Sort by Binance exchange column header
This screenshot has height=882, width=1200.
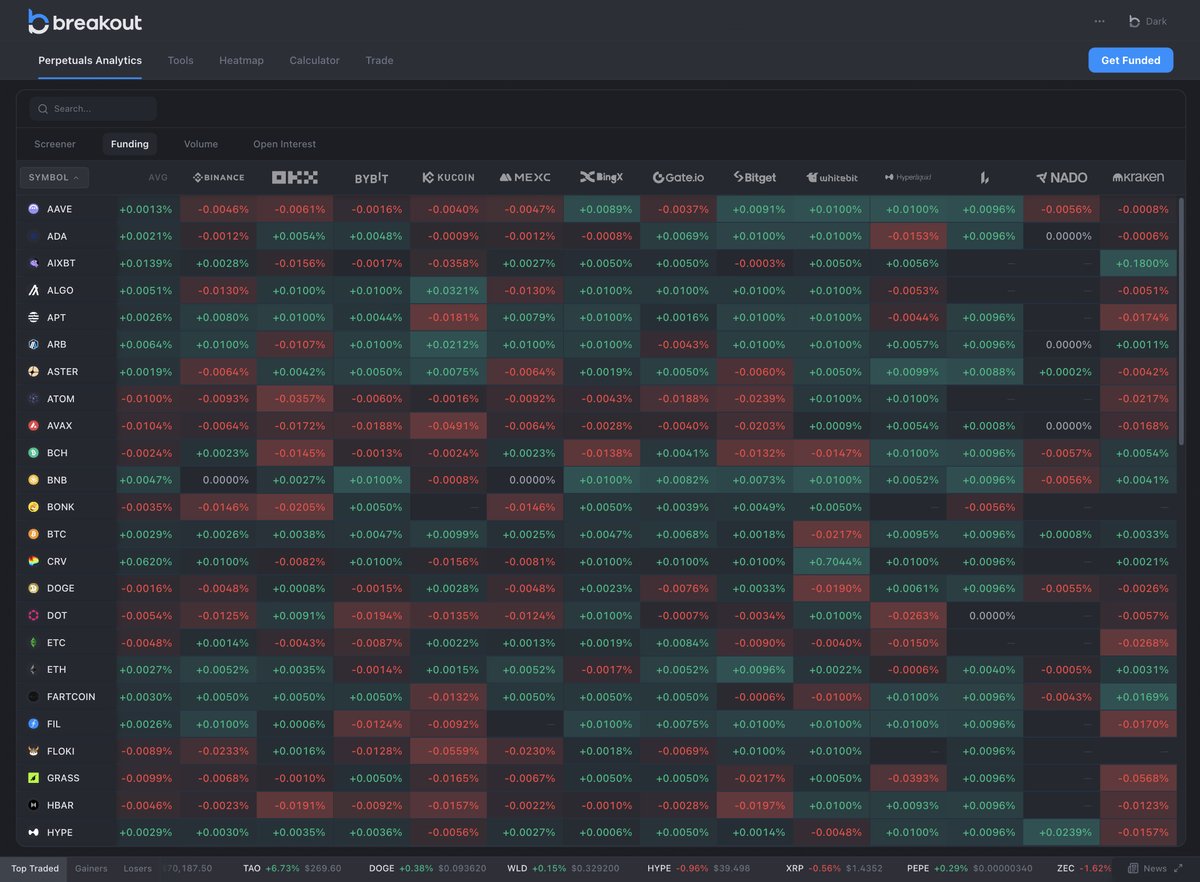tap(218, 177)
